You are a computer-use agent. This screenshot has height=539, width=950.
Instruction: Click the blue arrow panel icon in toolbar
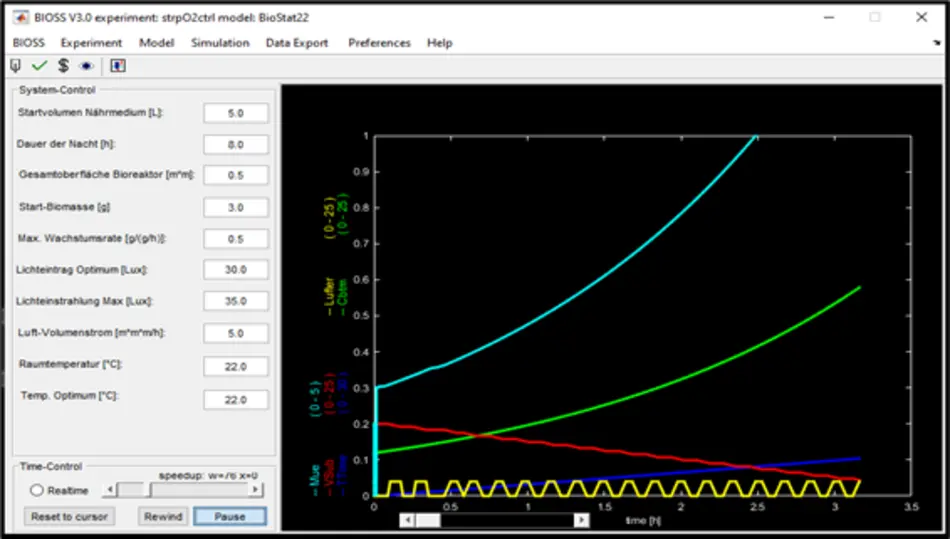(118, 66)
